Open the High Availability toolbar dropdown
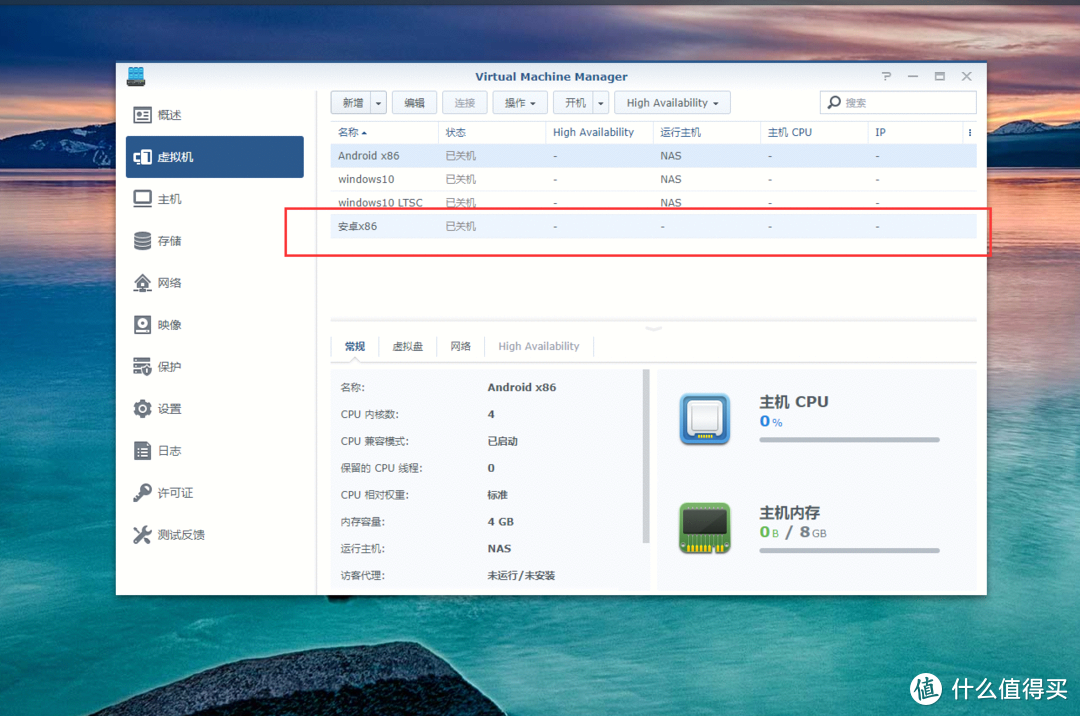The width and height of the screenshot is (1080, 716). (672, 103)
